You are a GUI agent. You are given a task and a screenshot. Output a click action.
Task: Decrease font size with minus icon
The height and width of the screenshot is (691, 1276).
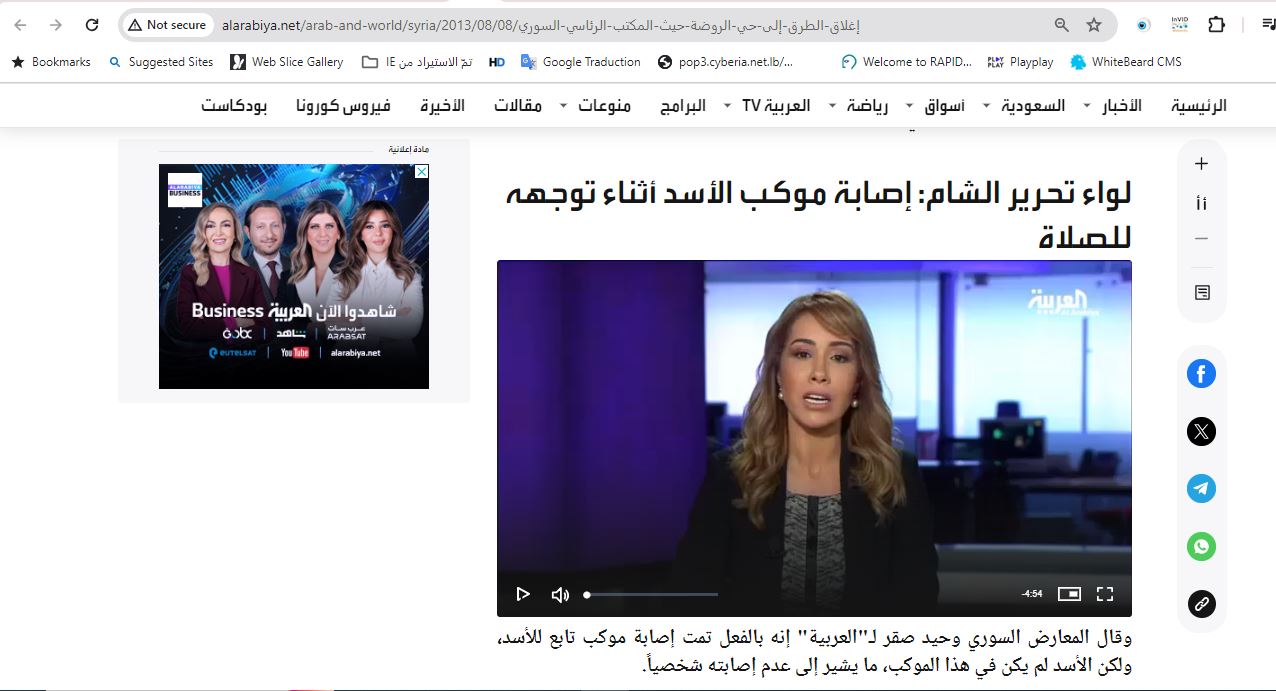[x=1202, y=239]
